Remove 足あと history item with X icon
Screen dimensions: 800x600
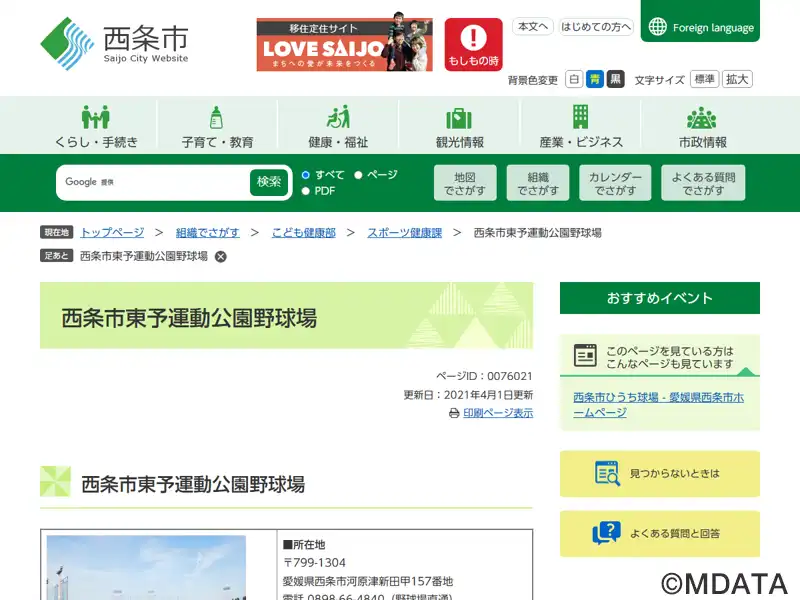click(x=221, y=256)
